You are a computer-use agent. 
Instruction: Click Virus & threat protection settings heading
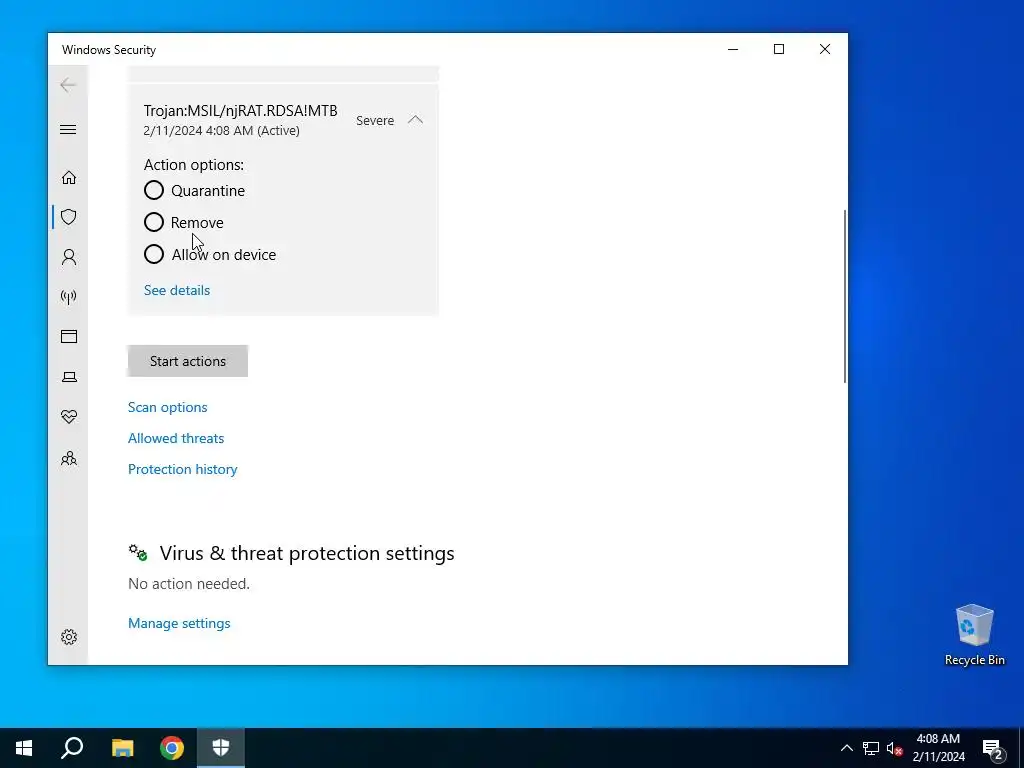pos(307,553)
